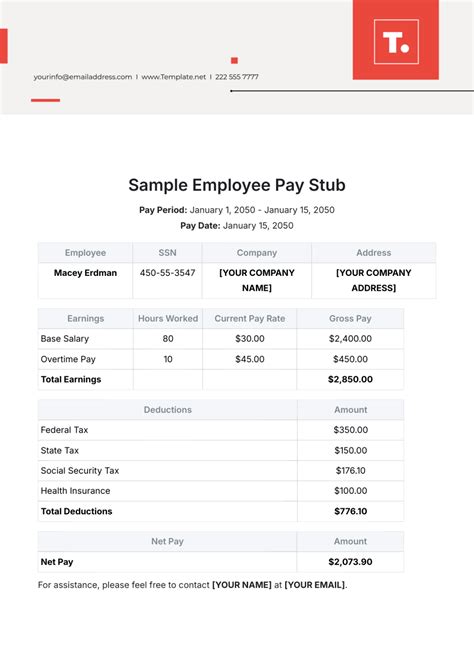Click the $2,850.00 total earnings value
This screenshot has height=671, width=474.
350,380
